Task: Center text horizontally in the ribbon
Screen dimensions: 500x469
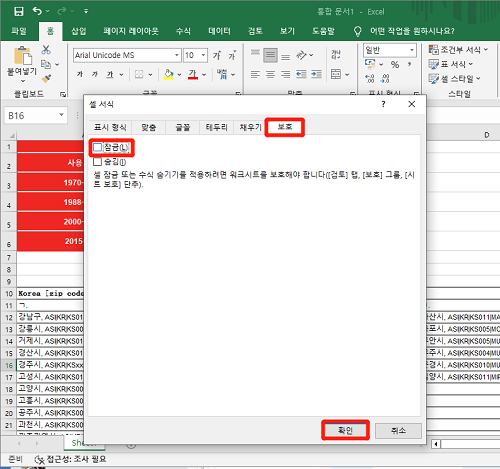Action: (x=270, y=74)
